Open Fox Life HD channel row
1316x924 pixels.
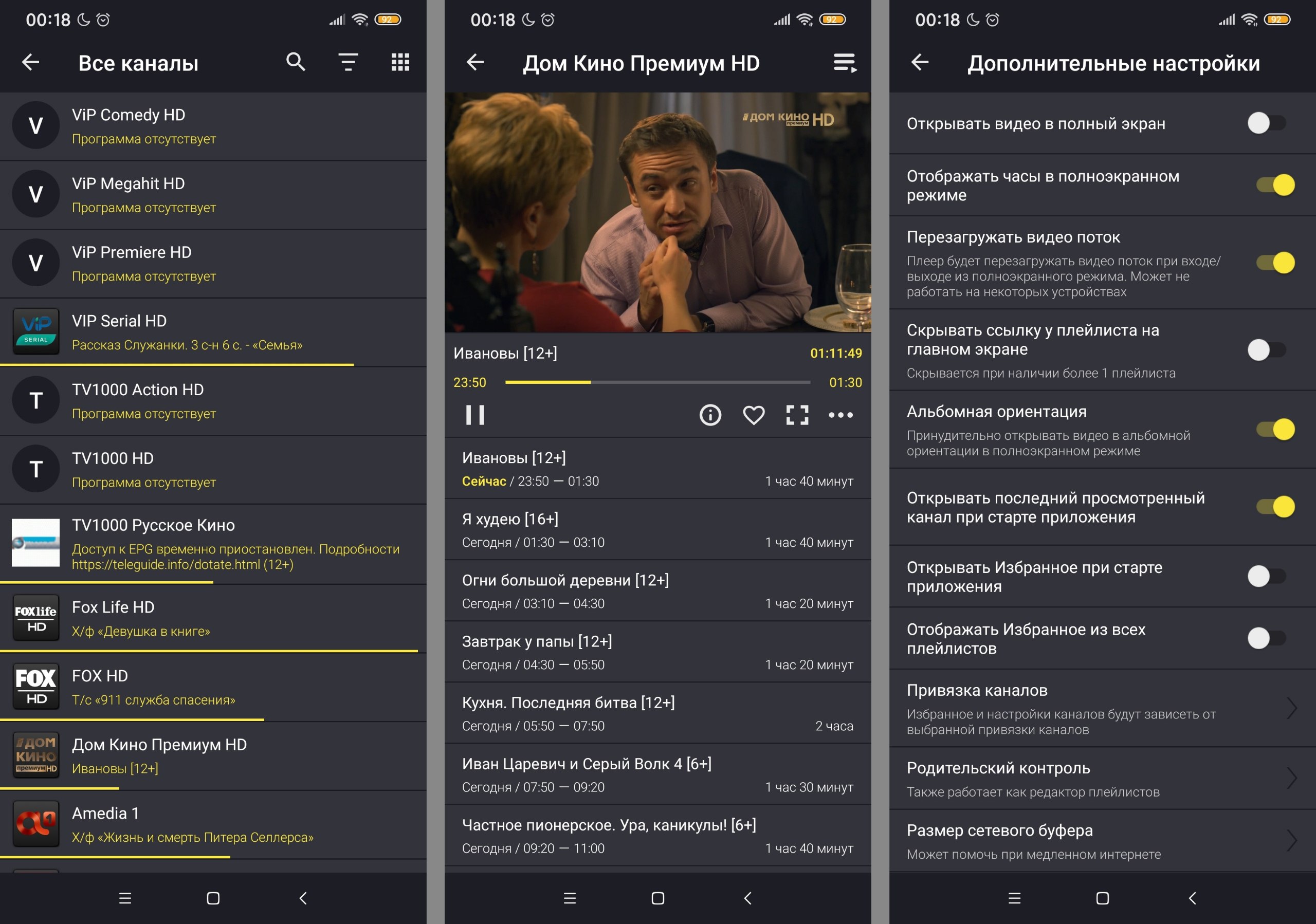[213, 619]
